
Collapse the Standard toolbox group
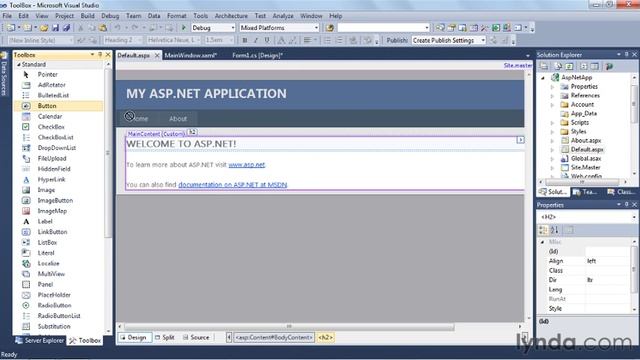[x=18, y=64]
